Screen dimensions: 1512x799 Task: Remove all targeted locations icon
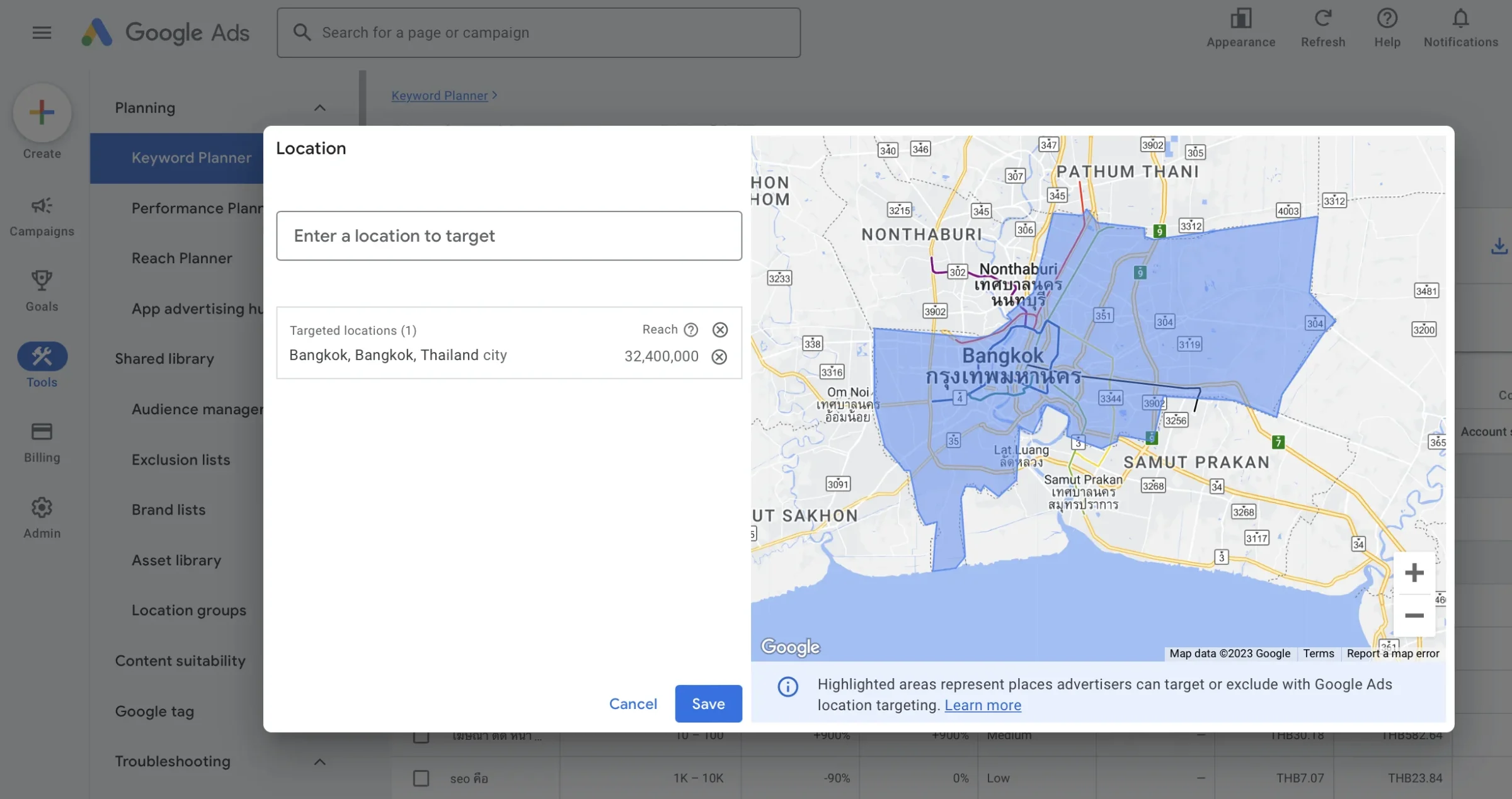(719, 330)
